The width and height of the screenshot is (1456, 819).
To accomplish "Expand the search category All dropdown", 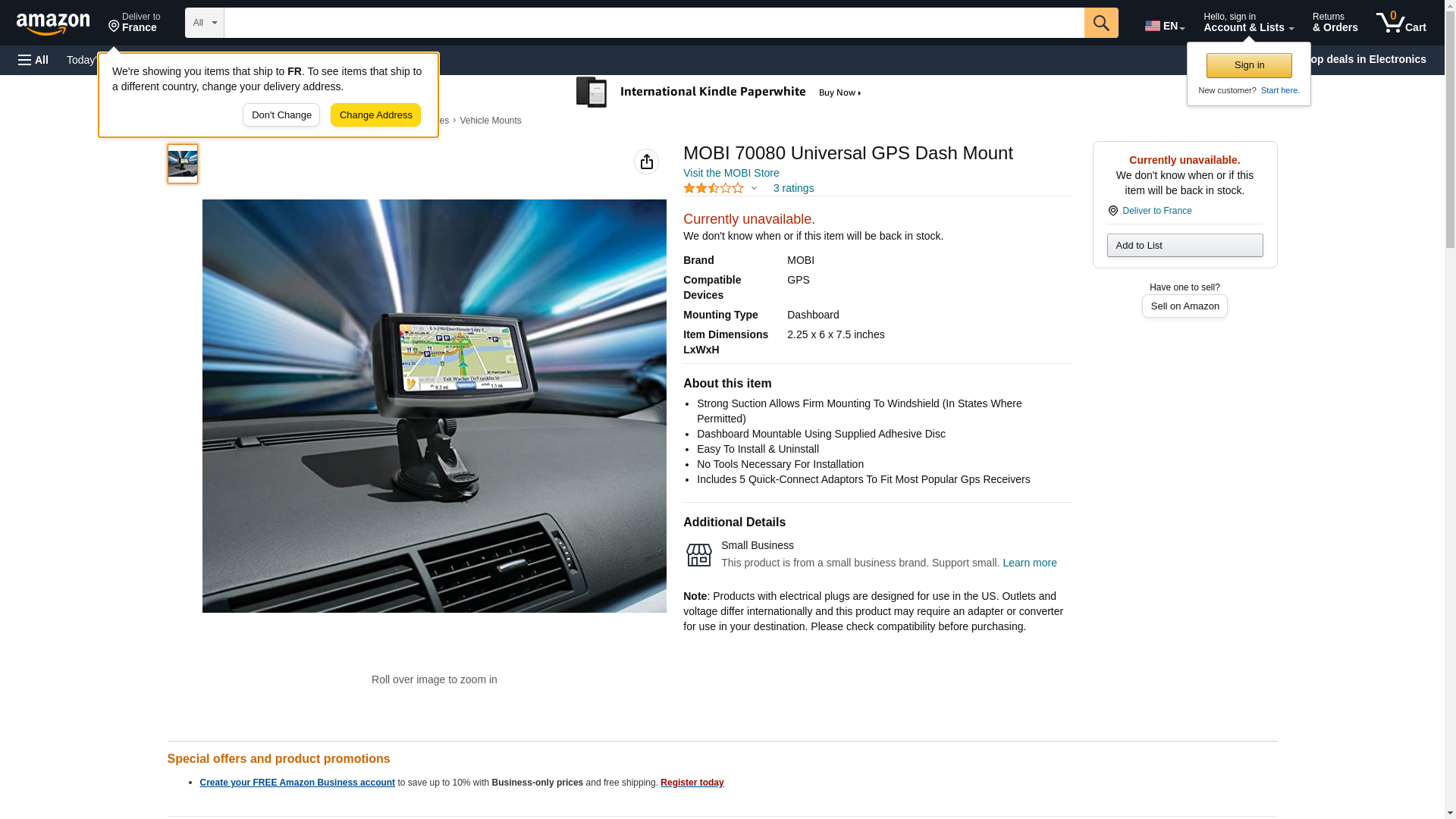I will [x=204, y=23].
